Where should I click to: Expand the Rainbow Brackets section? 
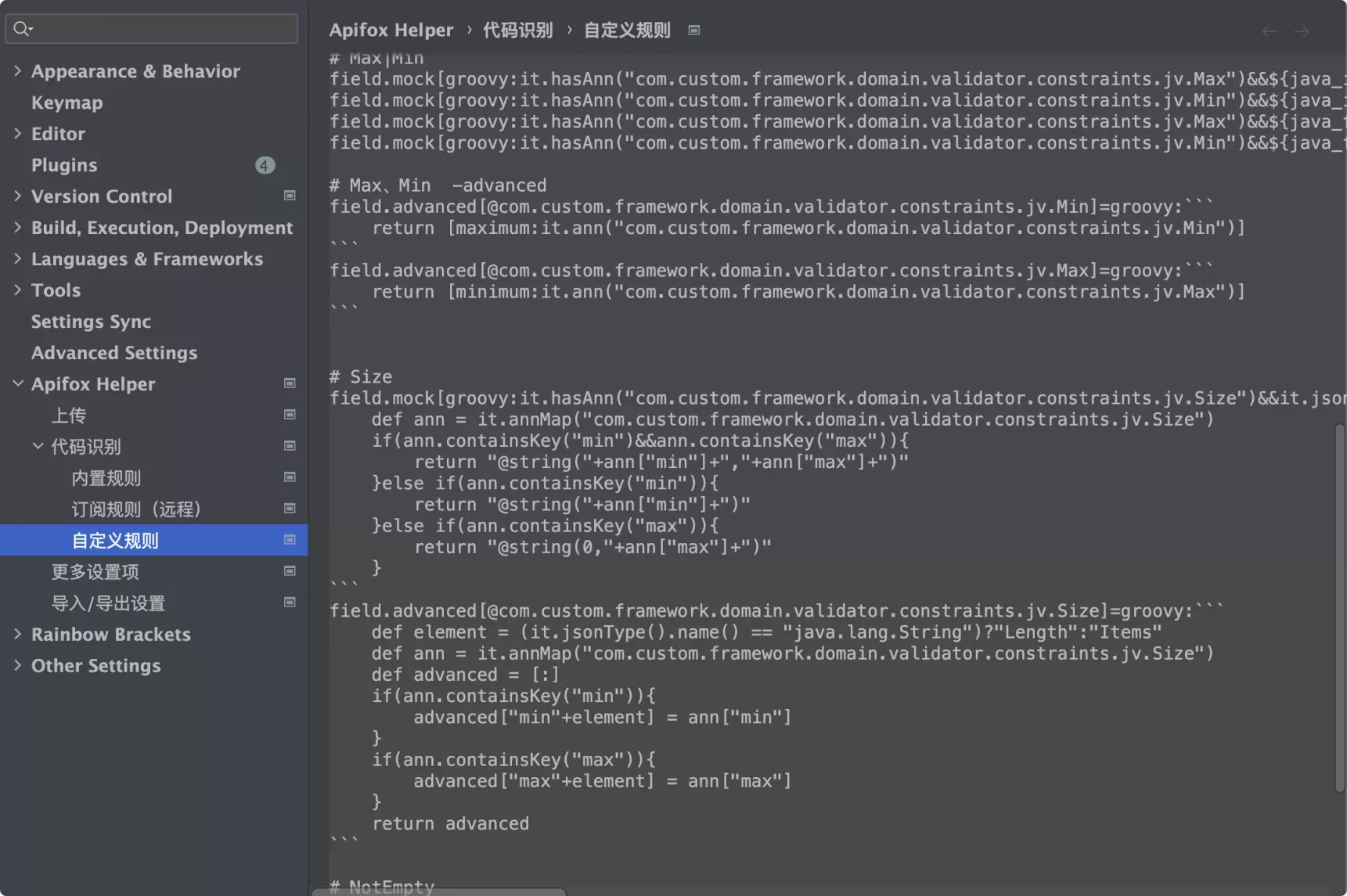pyautogui.click(x=17, y=634)
